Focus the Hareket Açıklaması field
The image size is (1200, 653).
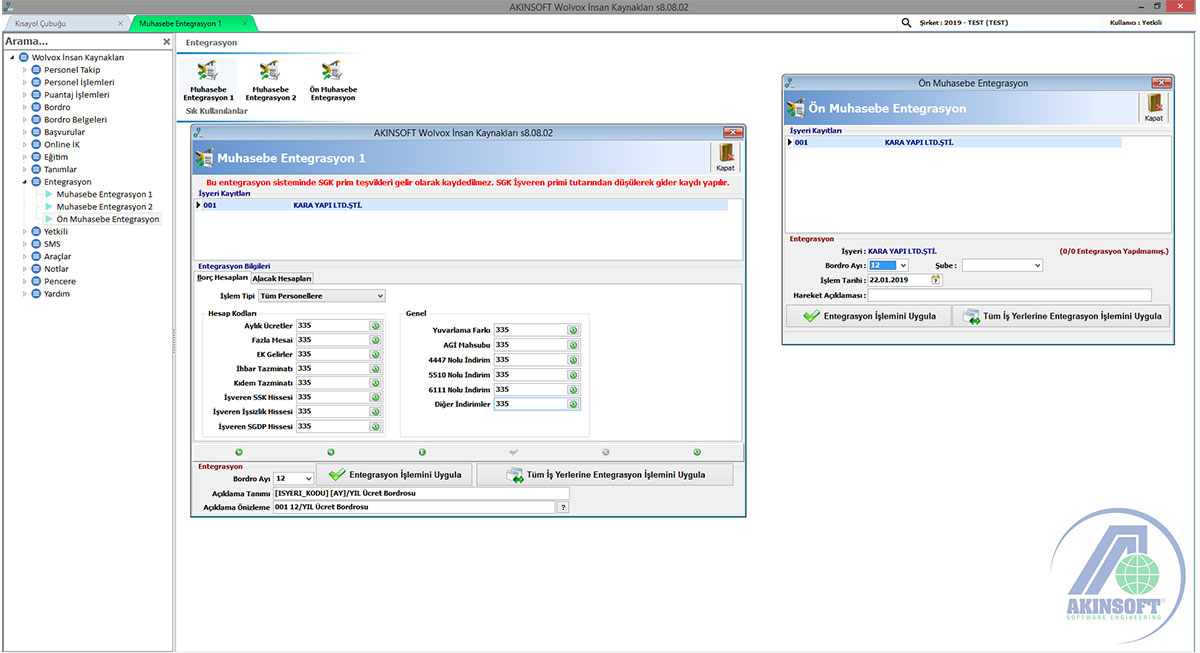(1009, 295)
